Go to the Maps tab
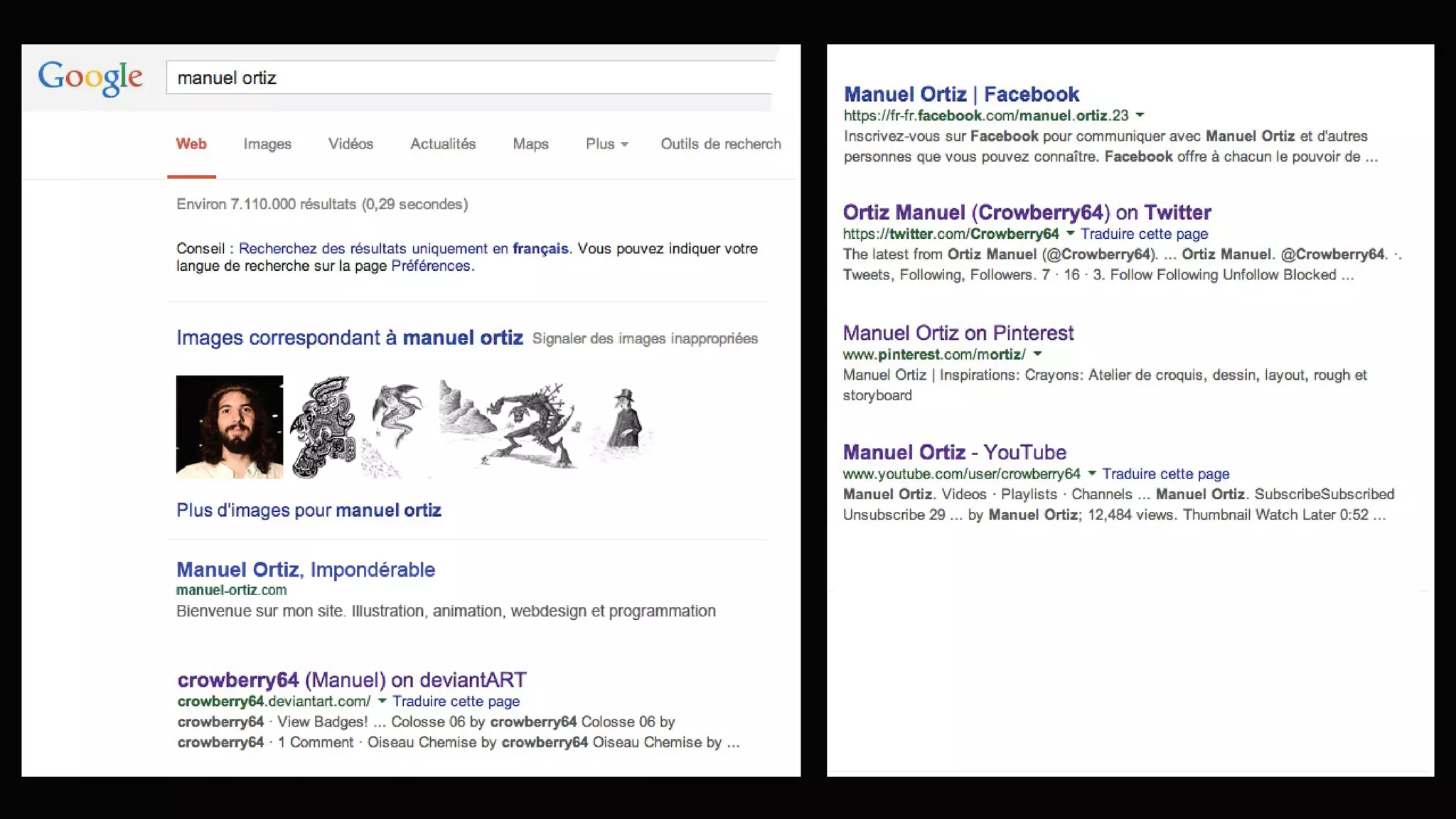This screenshot has height=819, width=1456. click(x=530, y=144)
